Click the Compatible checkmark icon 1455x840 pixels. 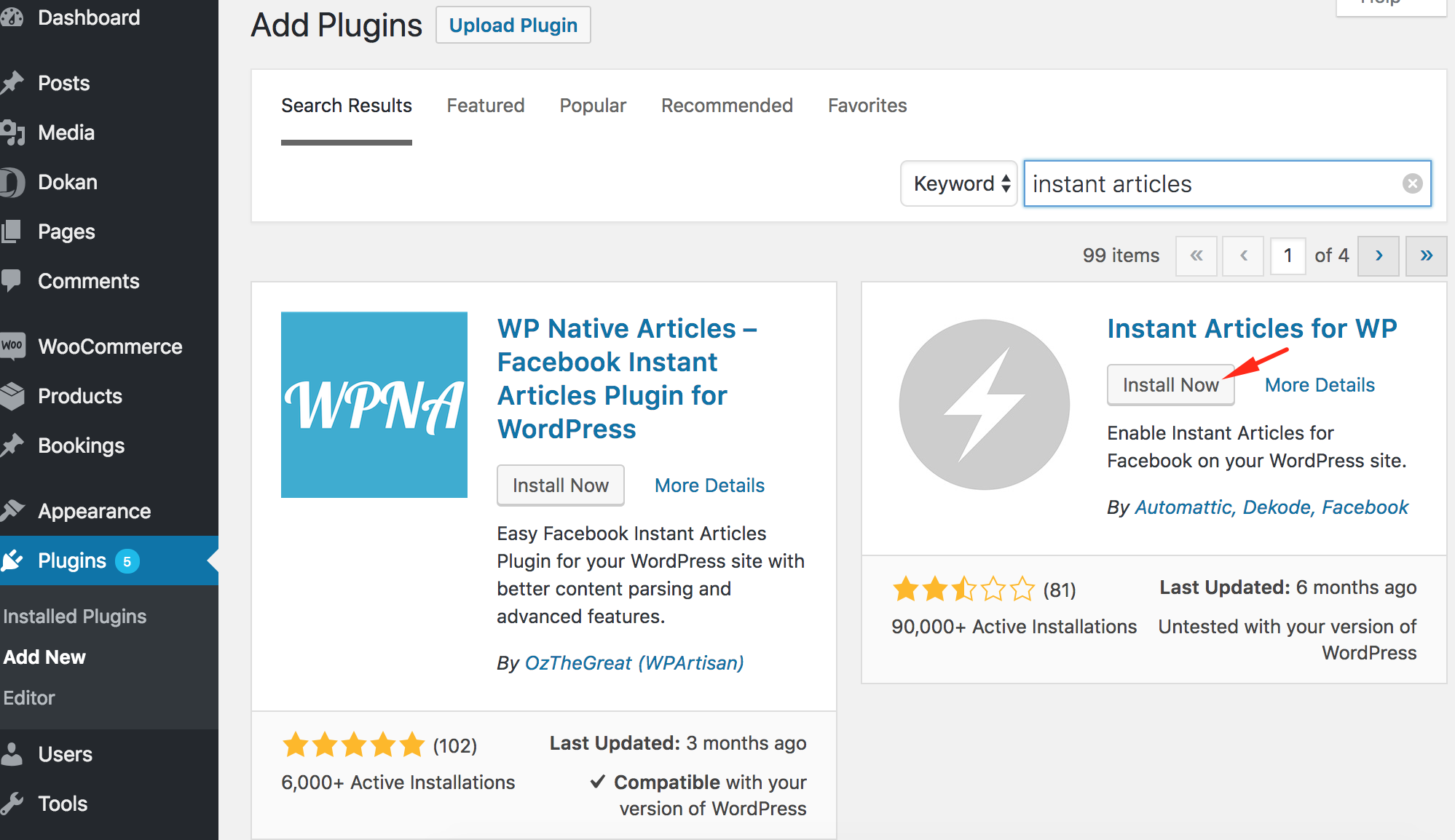[598, 782]
